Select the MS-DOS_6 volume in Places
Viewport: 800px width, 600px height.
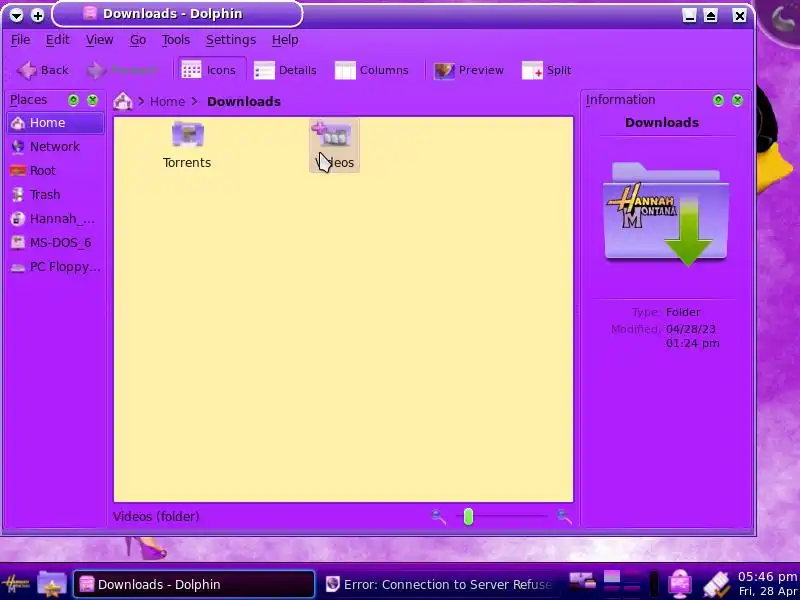tap(55, 243)
